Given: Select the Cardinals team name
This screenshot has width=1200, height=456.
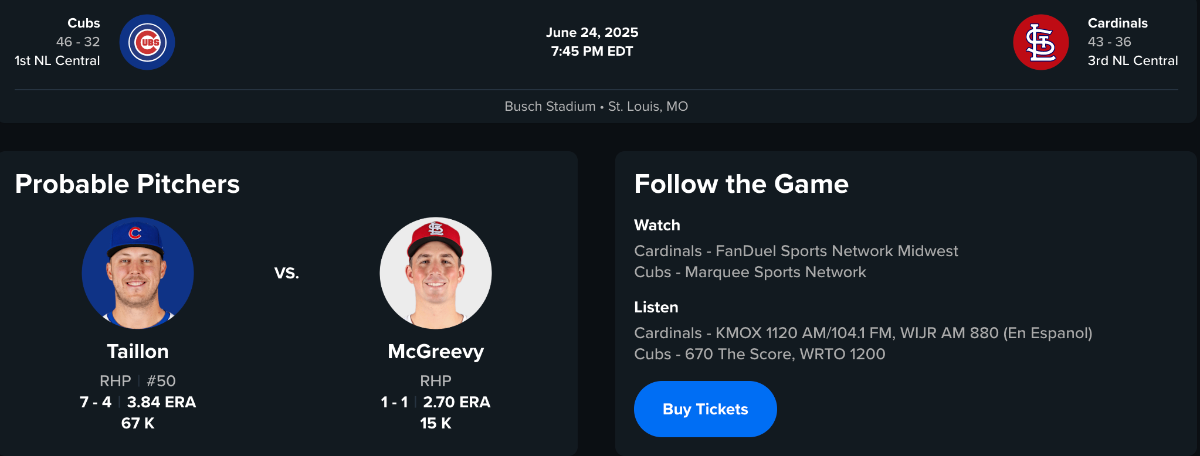Looking at the screenshot, I should click(1118, 23).
